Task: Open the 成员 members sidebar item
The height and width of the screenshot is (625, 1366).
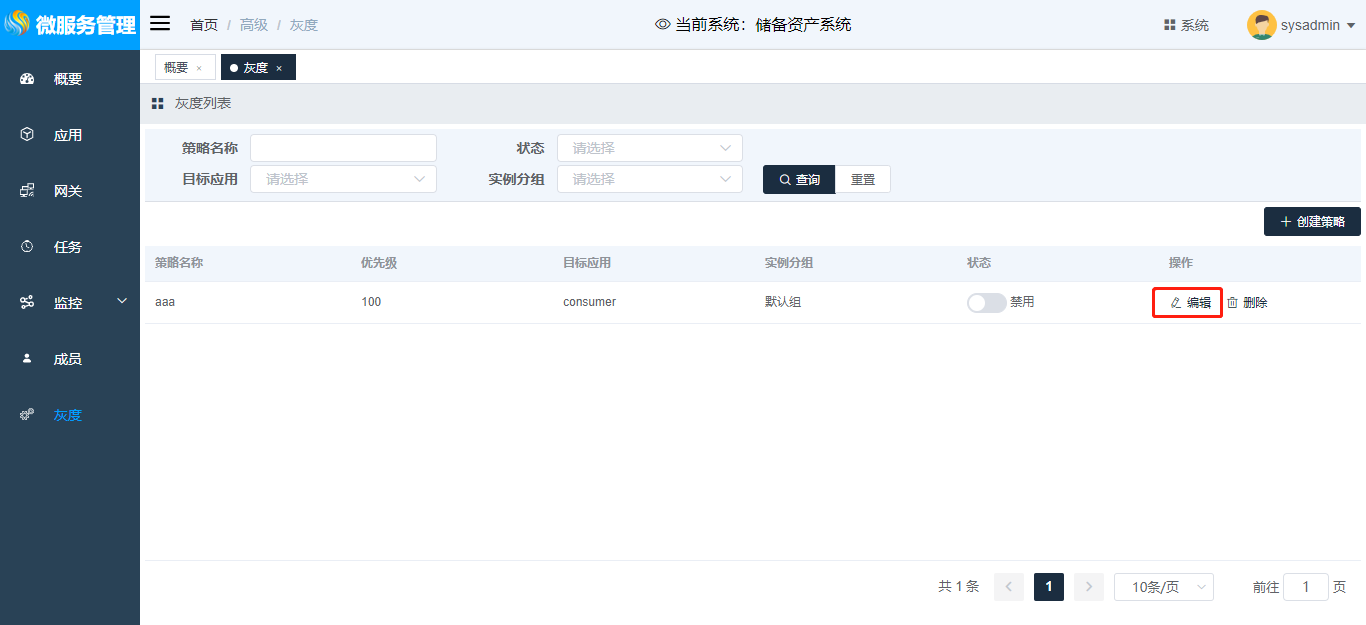Action: tap(67, 359)
